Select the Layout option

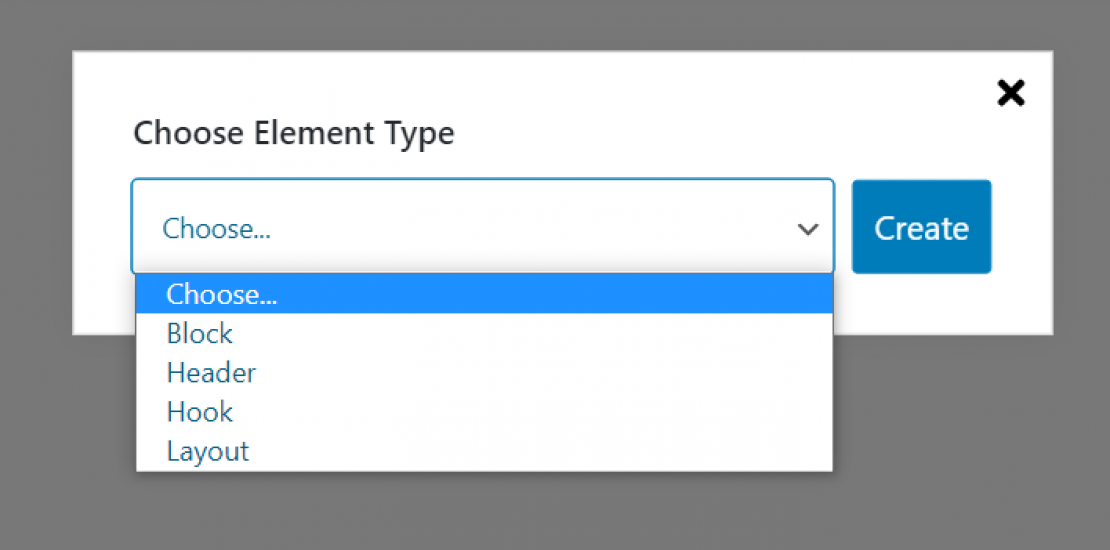pos(208,451)
